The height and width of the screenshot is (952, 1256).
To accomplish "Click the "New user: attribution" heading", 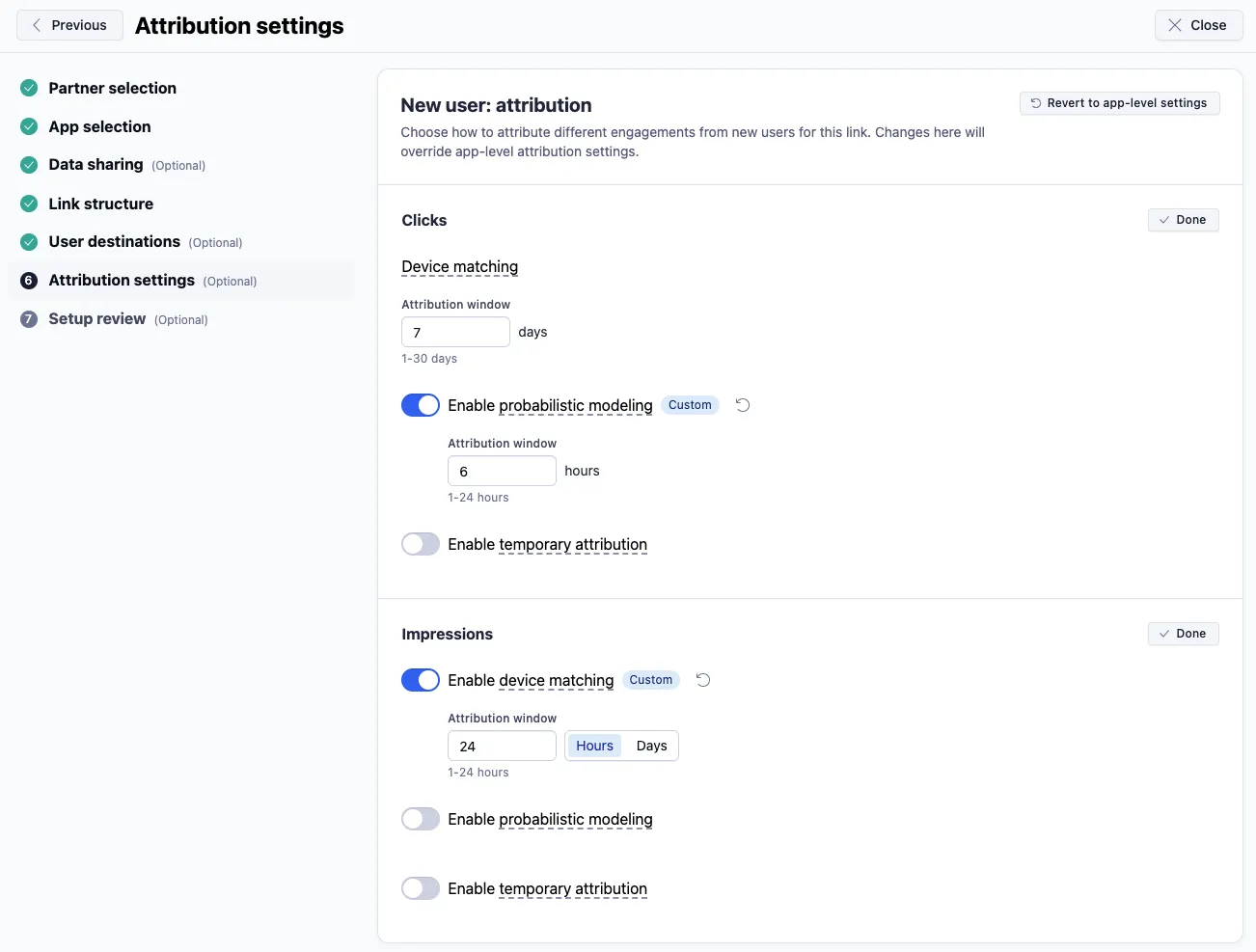I will click(x=496, y=105).
